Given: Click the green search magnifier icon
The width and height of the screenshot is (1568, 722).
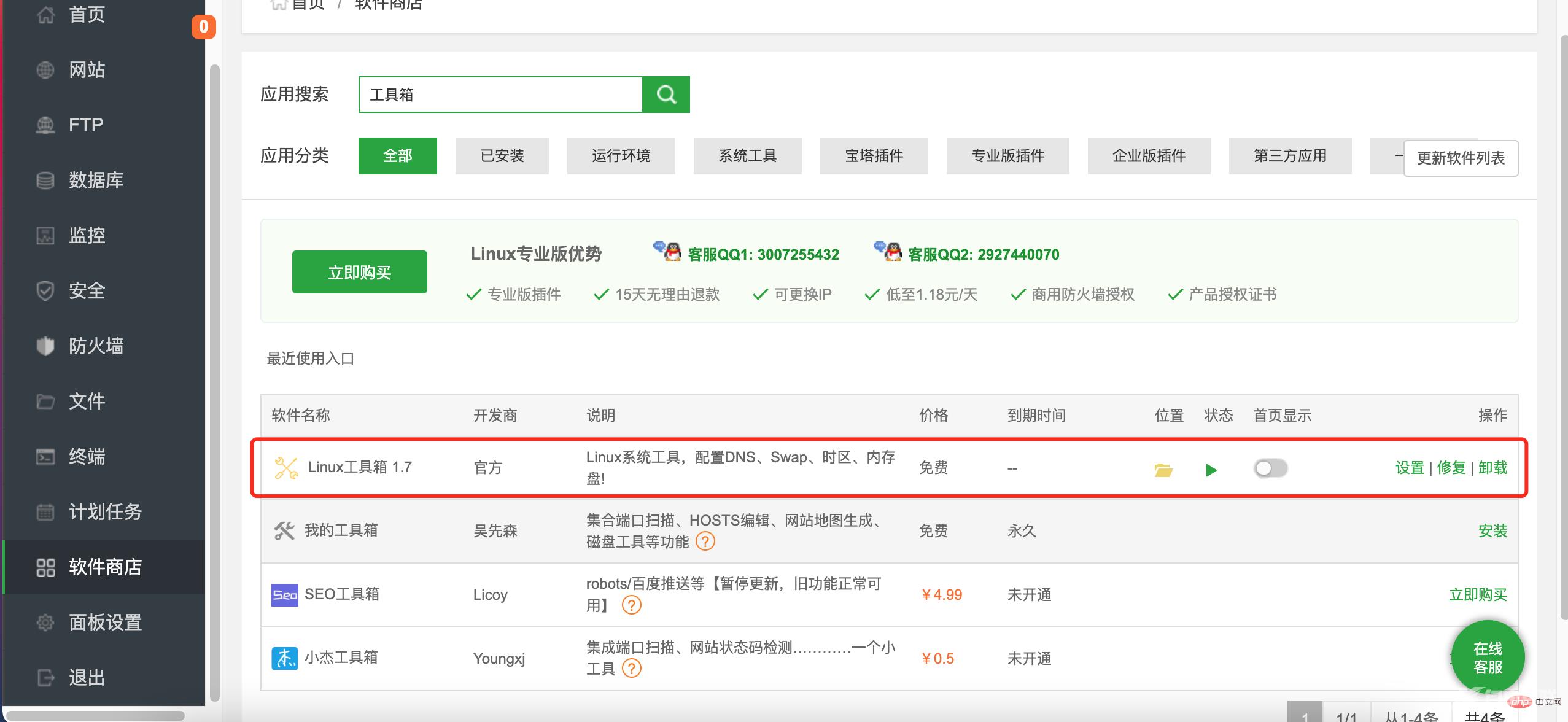Looking at the screenshot, I should (x=666, y=95).
